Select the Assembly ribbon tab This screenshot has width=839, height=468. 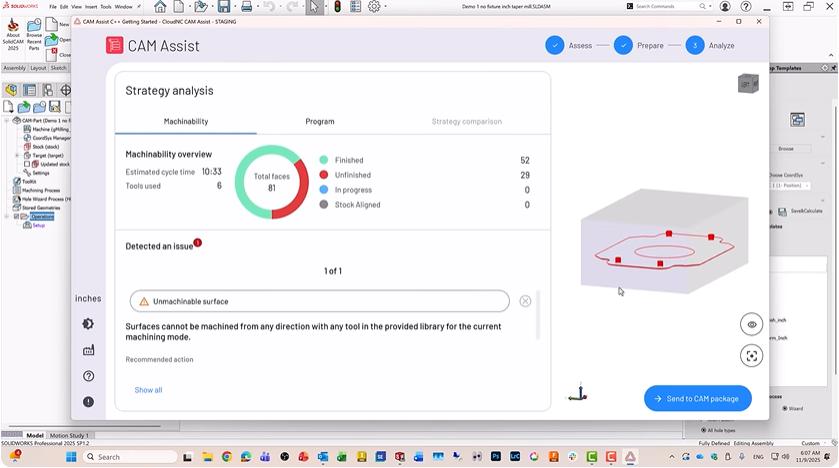tap(14, 68)
